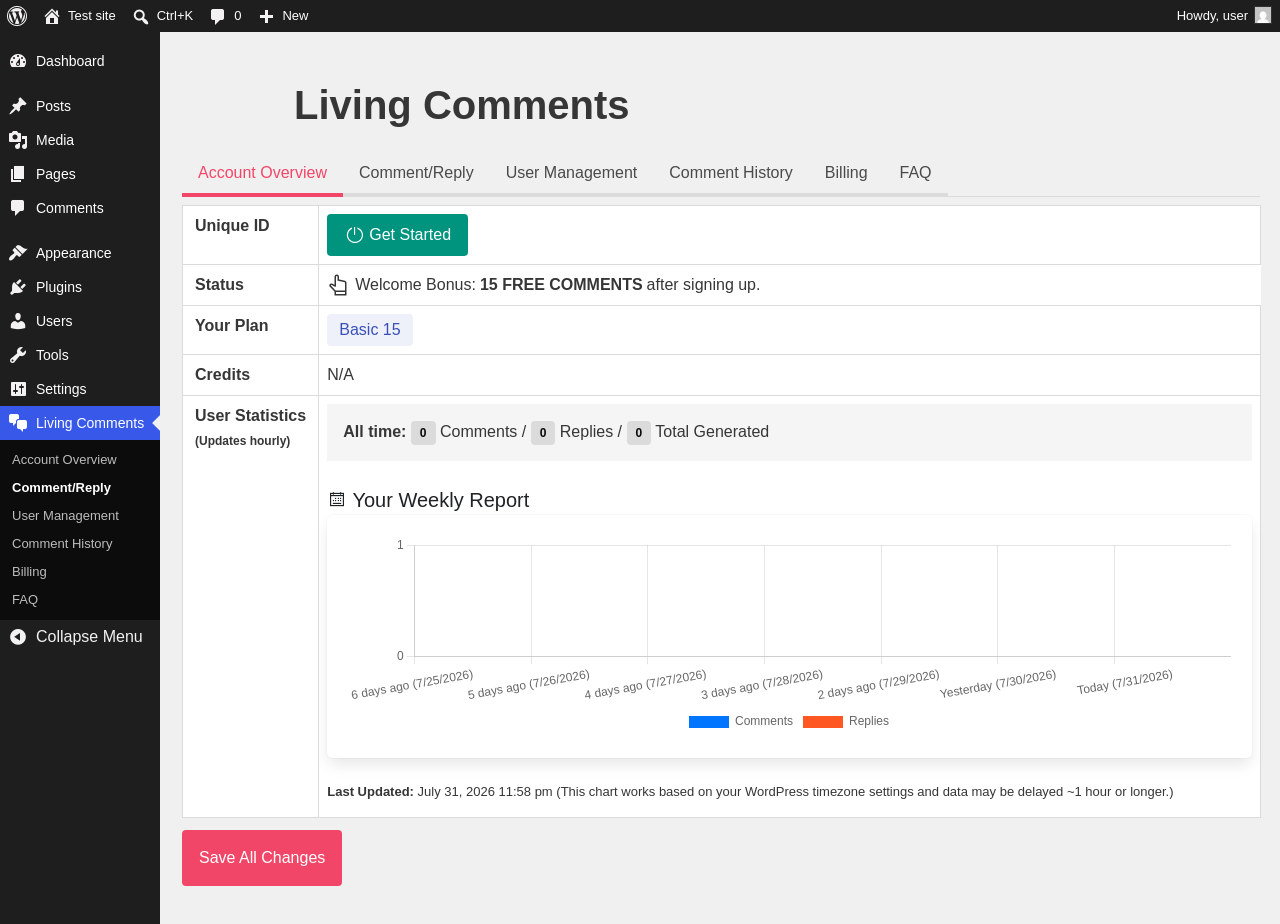The height and width of the screenshot is (924, 1280).
Task: Click the Last Updated timestamp text
Action: coord(750,792)
